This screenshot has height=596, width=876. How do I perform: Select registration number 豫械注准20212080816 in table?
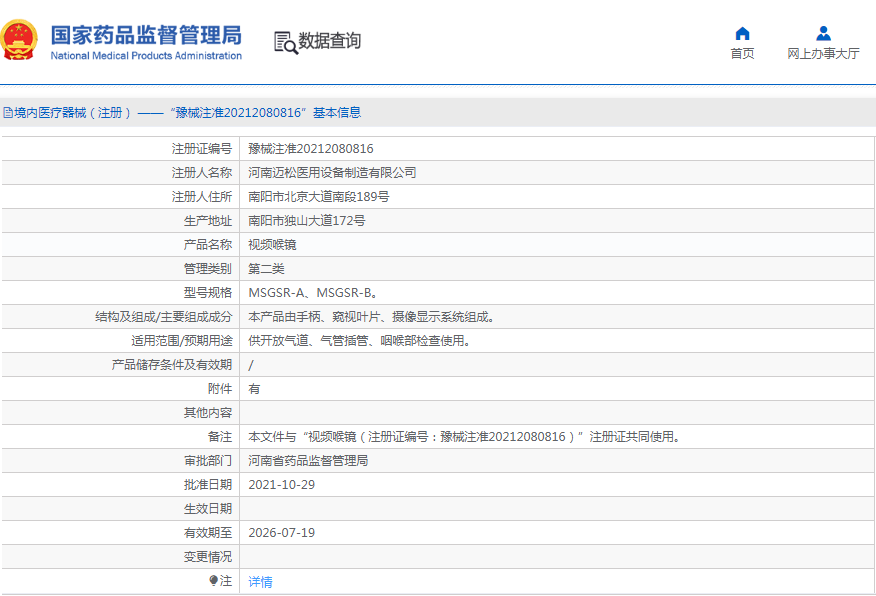click(311, 149)
